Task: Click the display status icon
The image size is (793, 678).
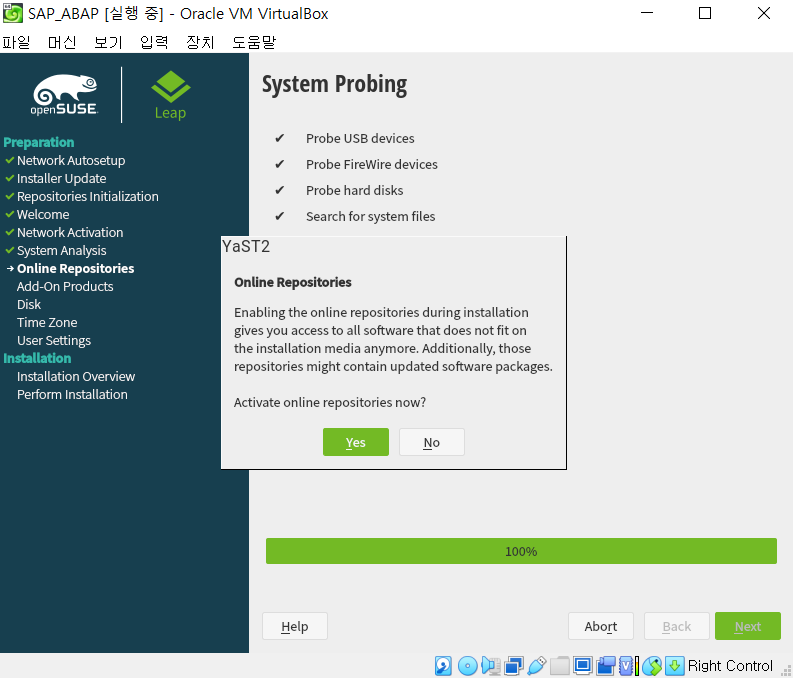Action: point(583,666)
